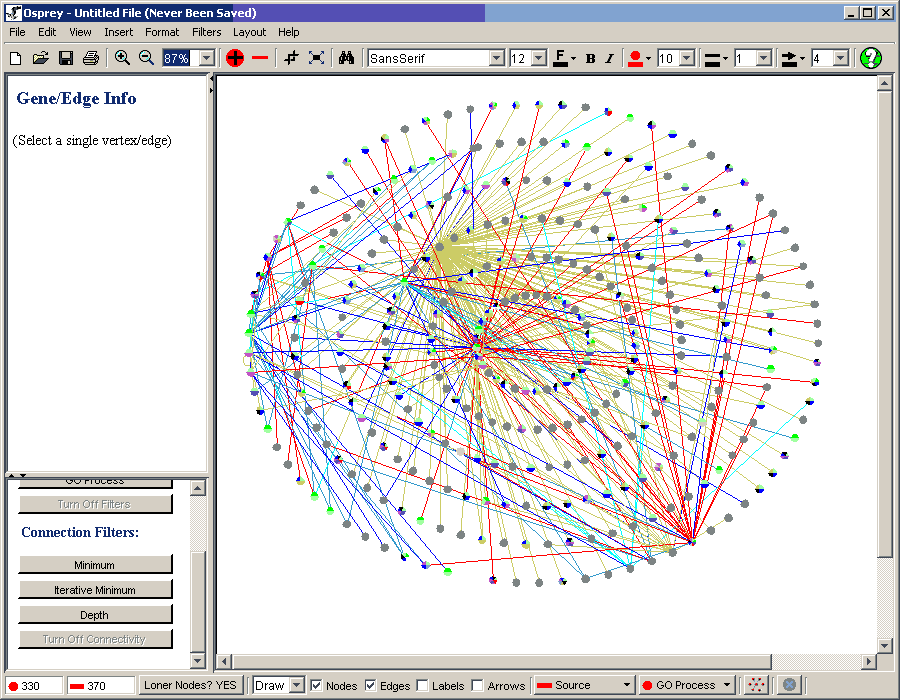The width and height of the screenshot is (900, 700).
Task: Click the red node color swatch button
Action: 634,58
